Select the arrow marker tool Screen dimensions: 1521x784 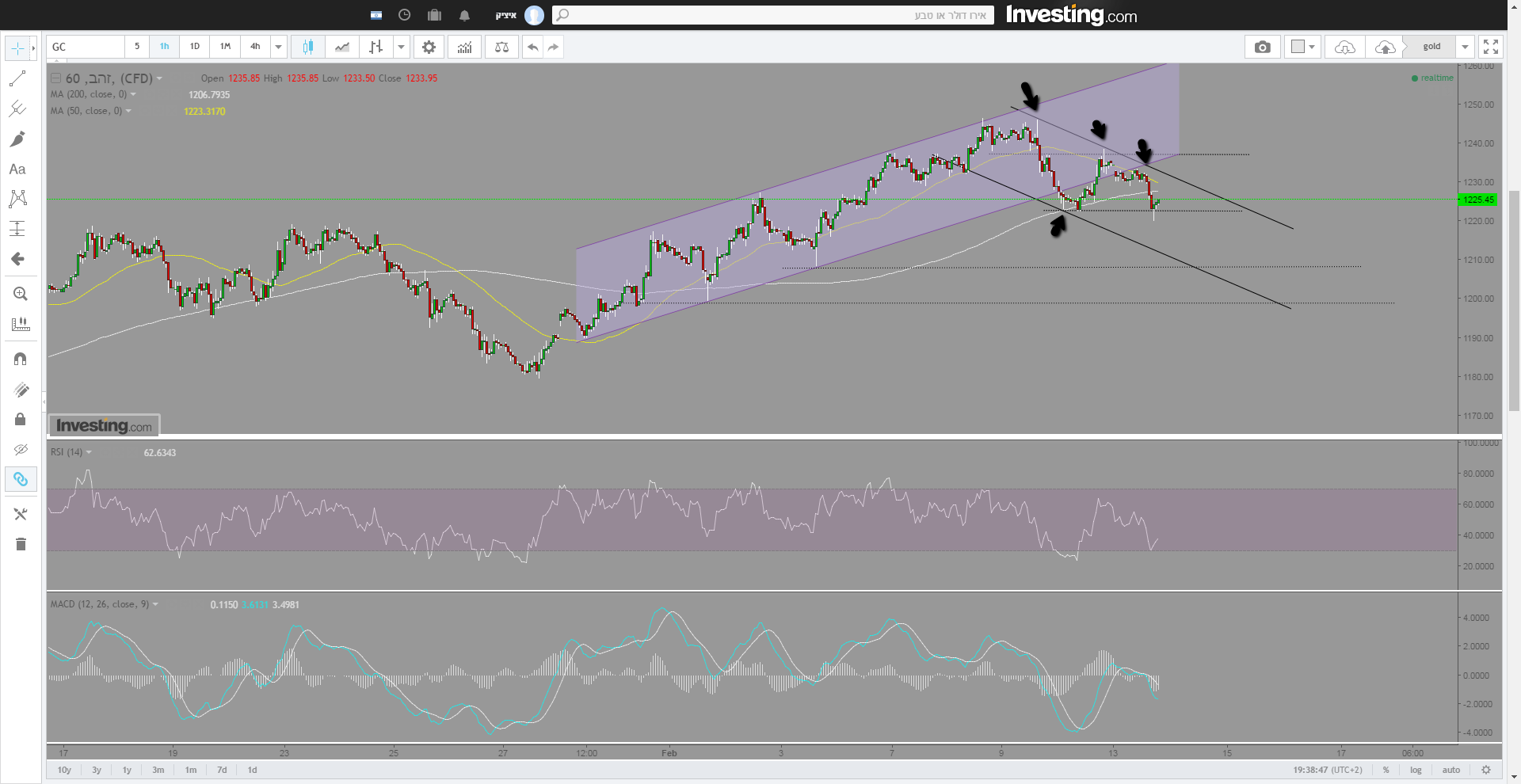pyautogui.click(x=17, y=259)
